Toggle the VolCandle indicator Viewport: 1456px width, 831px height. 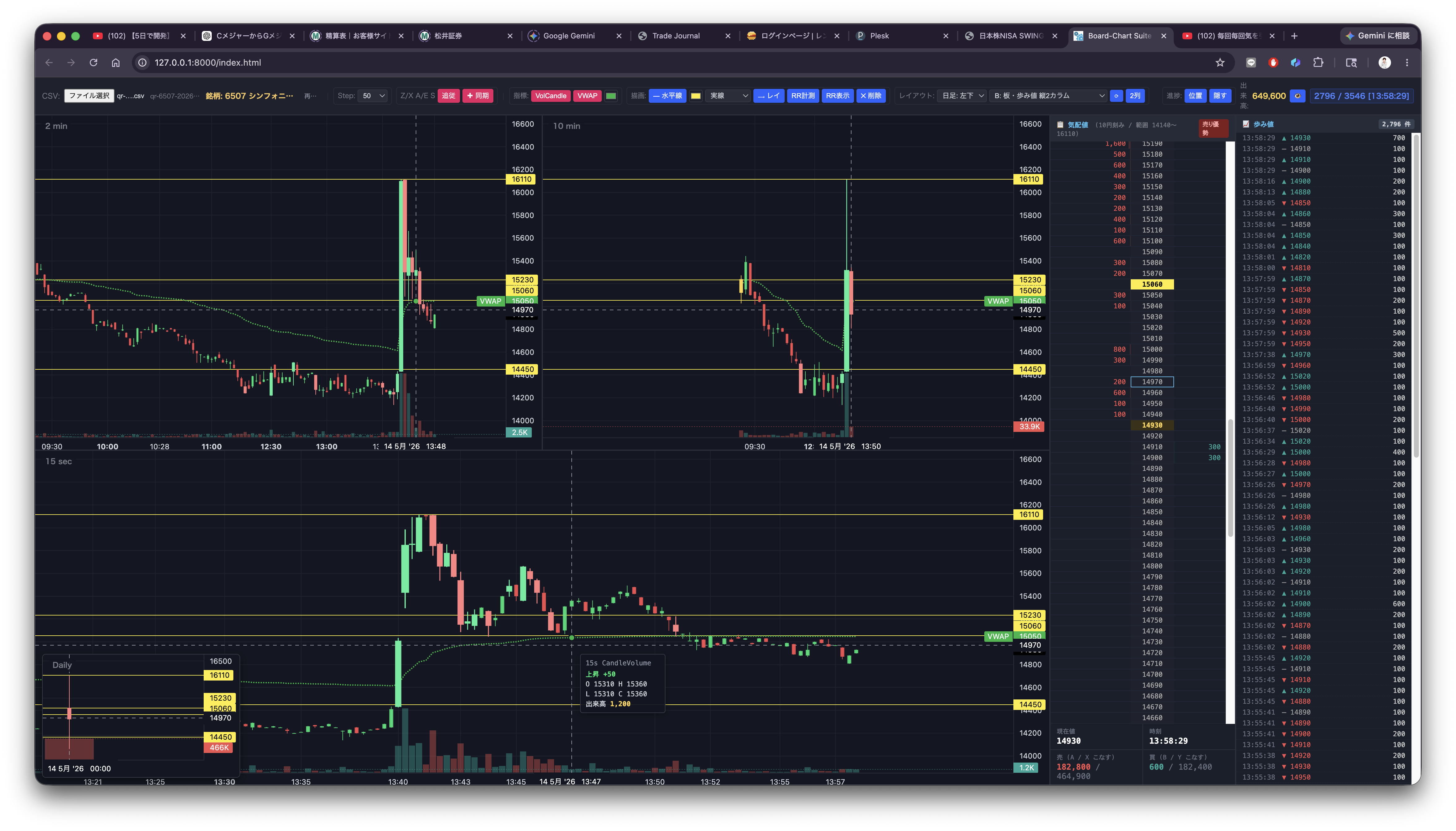(550, 95)
